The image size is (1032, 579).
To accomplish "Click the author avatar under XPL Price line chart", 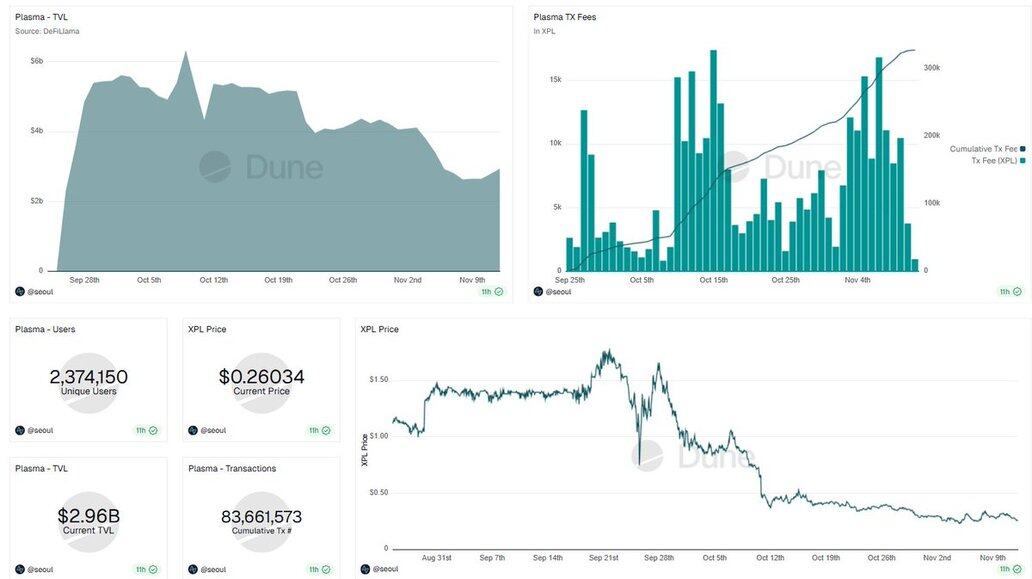I will click(x=366, y=569).
